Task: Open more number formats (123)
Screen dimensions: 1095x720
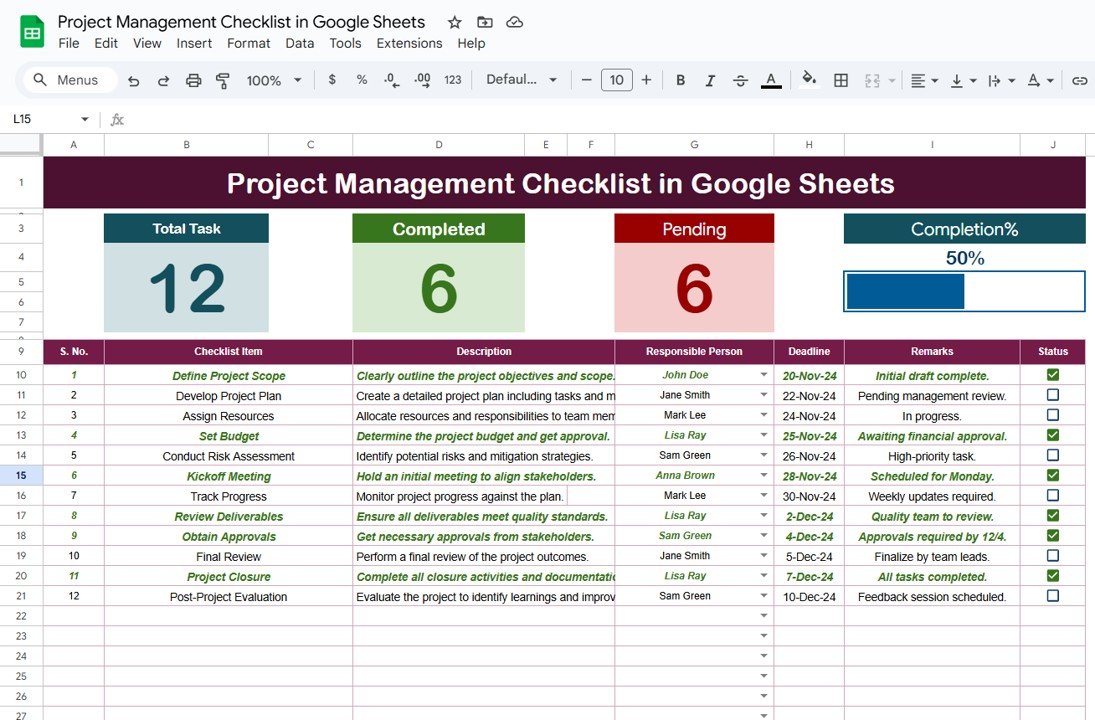Action: 453,80
